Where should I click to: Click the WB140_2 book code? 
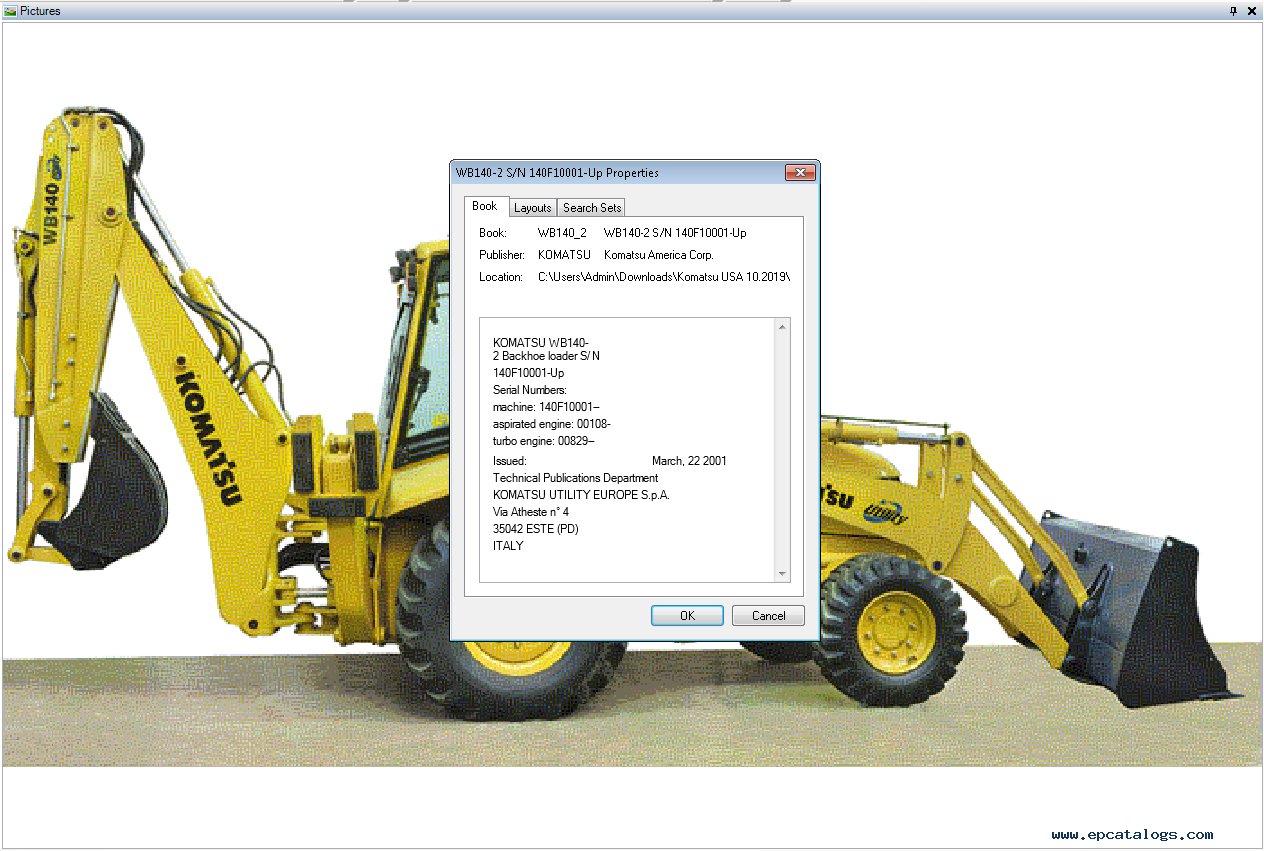click(x=562, y=233)
